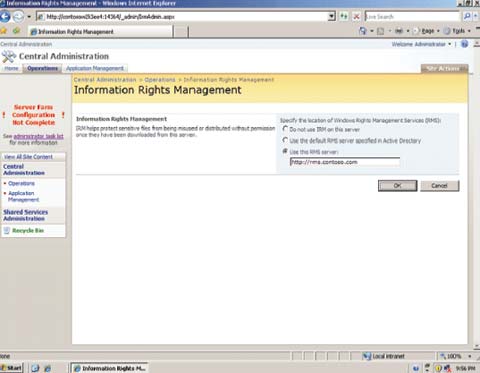Open the Welcome Administrator menu
Image resolution: width=480 pixels, height=373 pixels.
pyautogui.click(x=421, y=44)
